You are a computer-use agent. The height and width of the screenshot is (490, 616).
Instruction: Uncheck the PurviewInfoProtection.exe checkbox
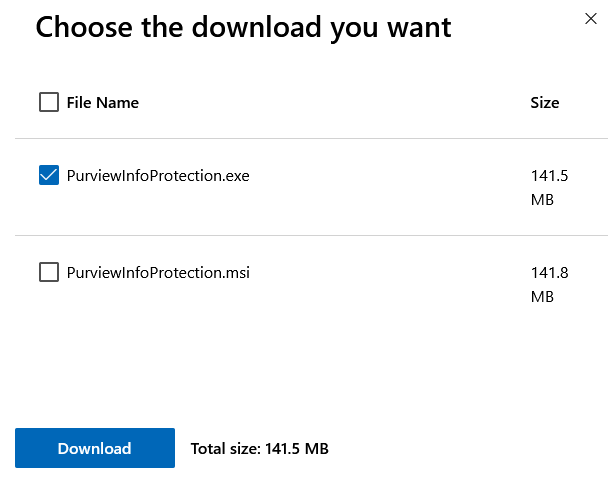coord(49,176)
